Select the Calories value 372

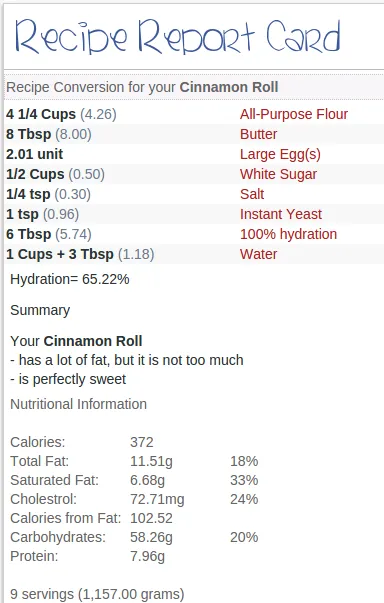141,442
